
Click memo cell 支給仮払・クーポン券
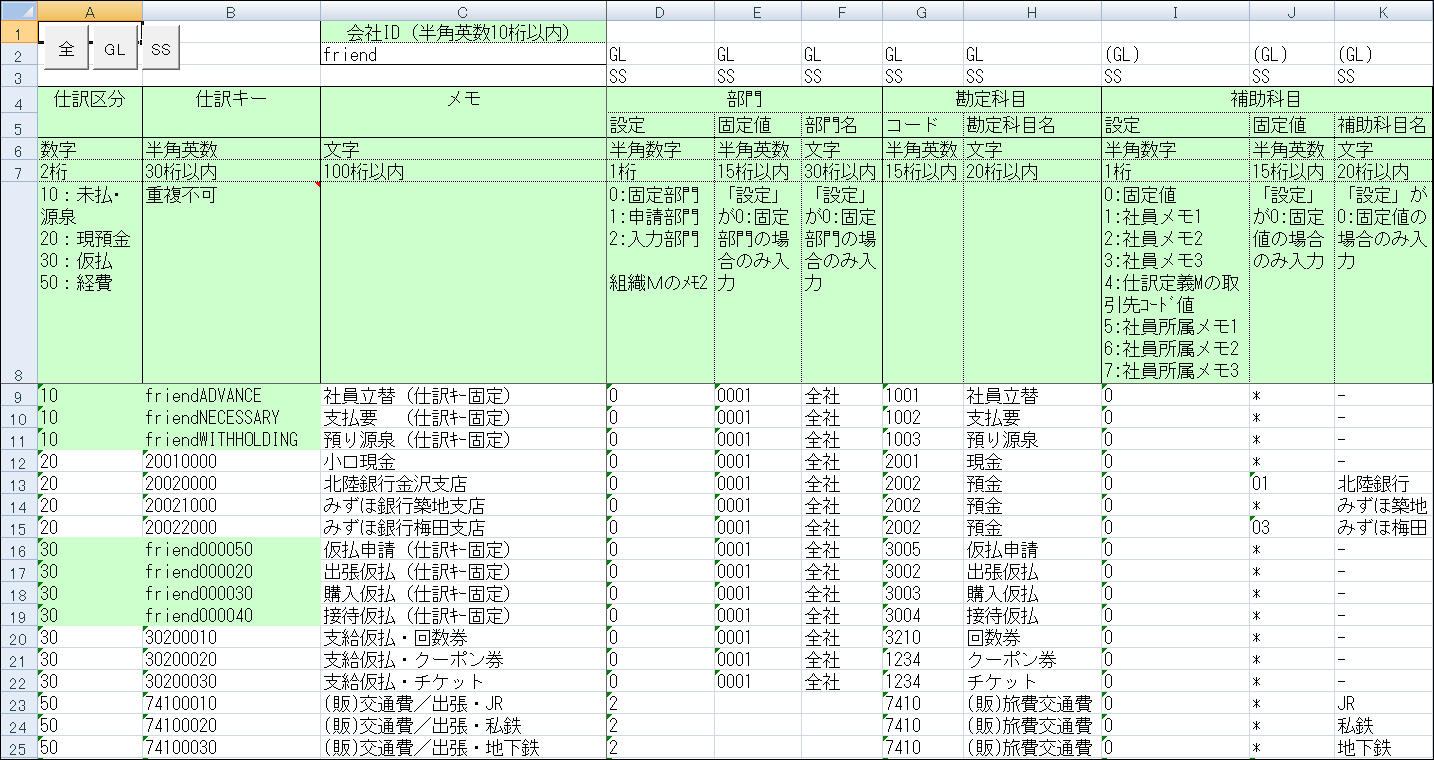463,660
